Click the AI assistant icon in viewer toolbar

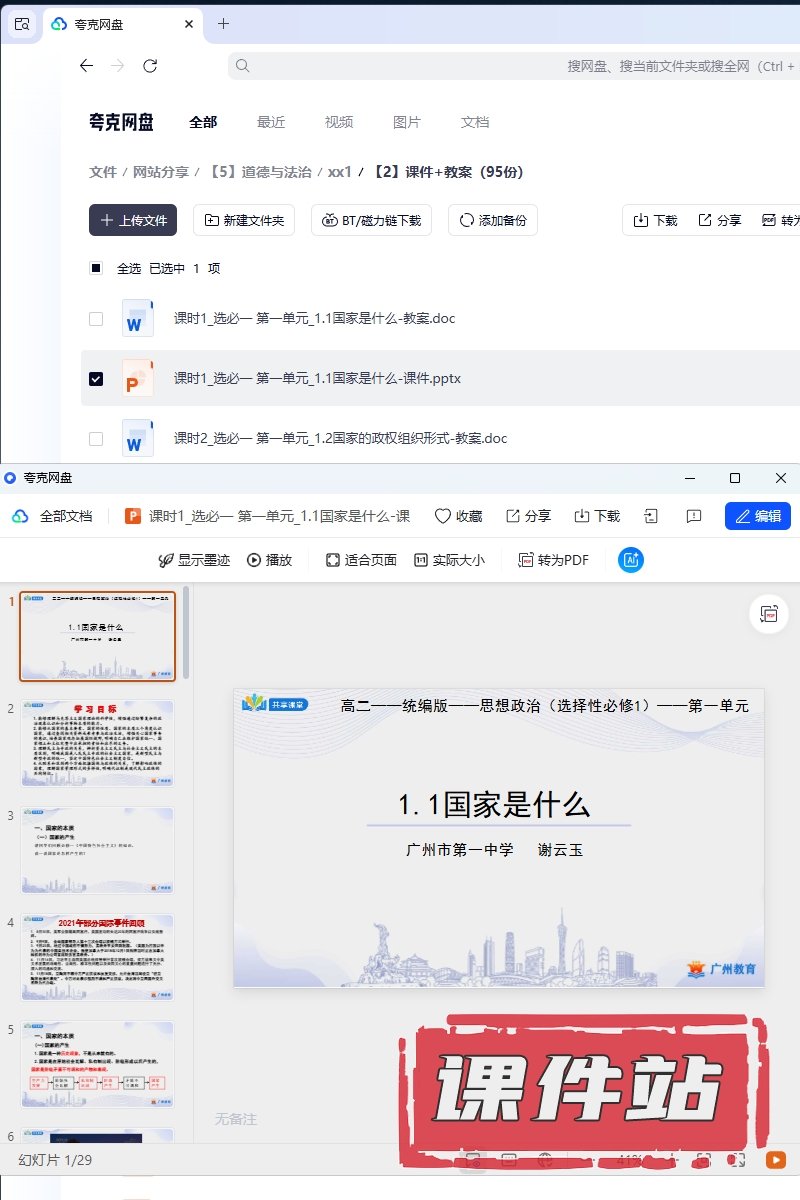coord(631,560)
